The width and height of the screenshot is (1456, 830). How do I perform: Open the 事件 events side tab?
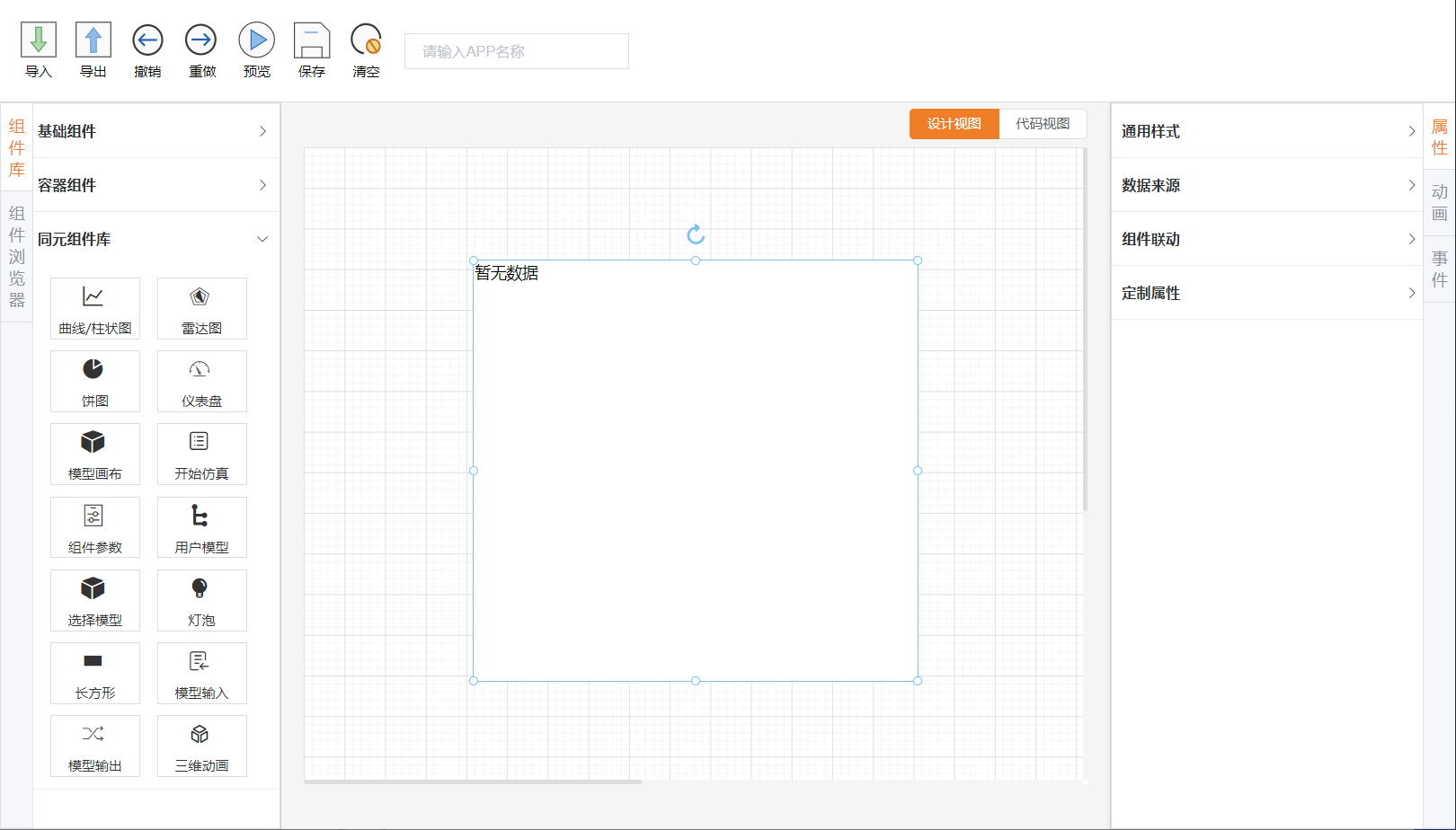[x=1439, y=269]
